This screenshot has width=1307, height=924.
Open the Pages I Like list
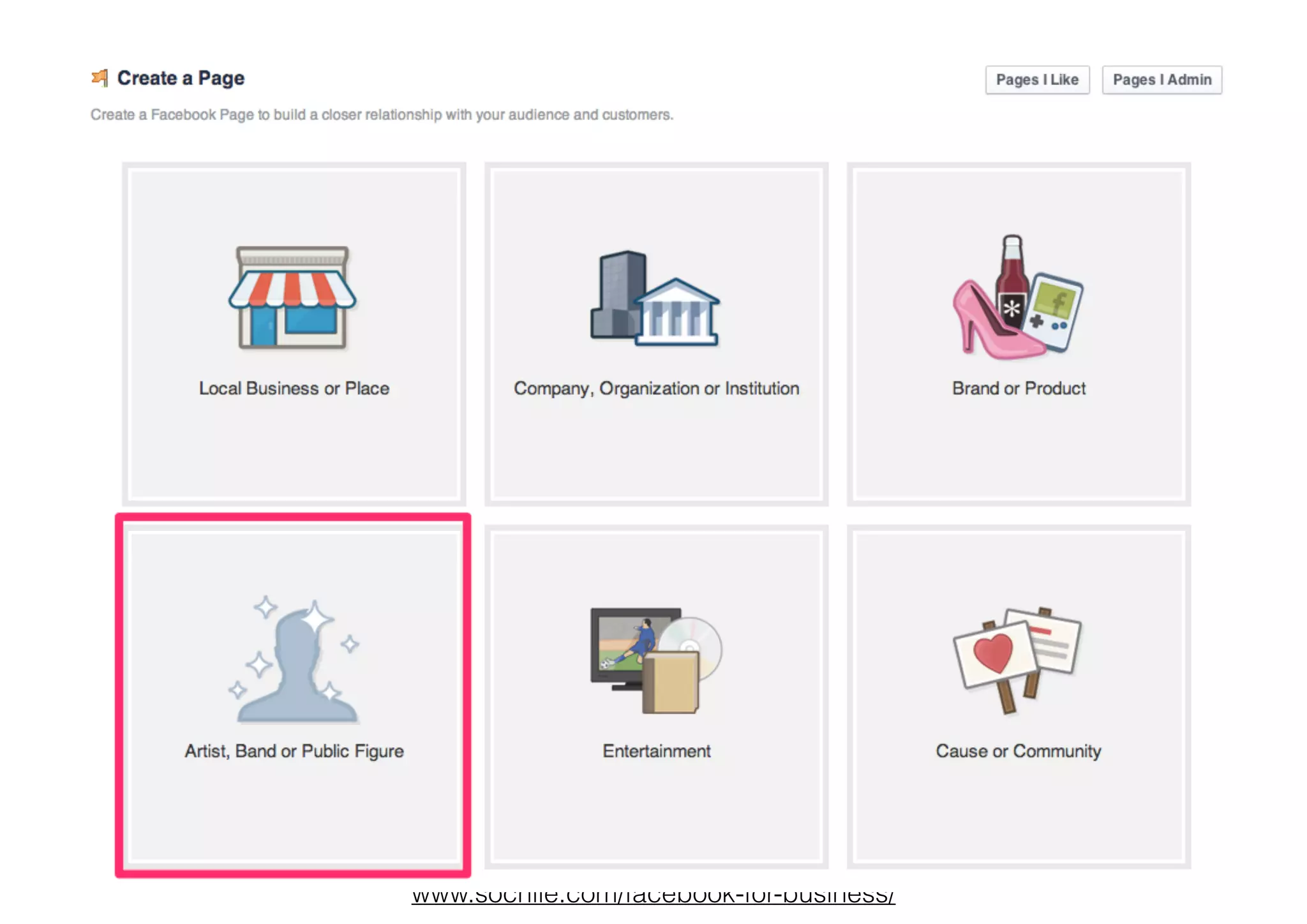click(x=1037, y=80)
